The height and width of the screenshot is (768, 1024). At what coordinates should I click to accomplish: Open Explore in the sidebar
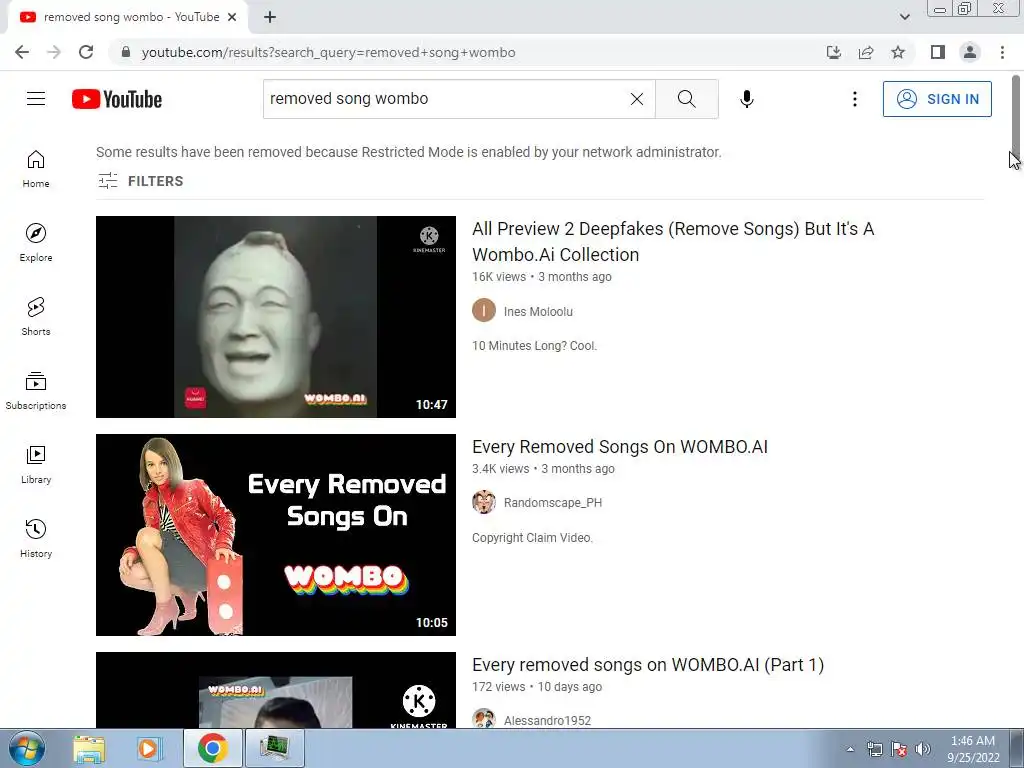36,243
